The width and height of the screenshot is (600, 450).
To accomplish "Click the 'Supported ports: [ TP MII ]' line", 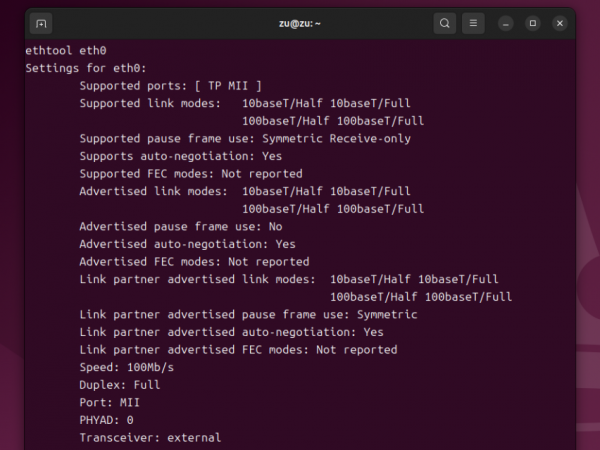I will [171, 86].
